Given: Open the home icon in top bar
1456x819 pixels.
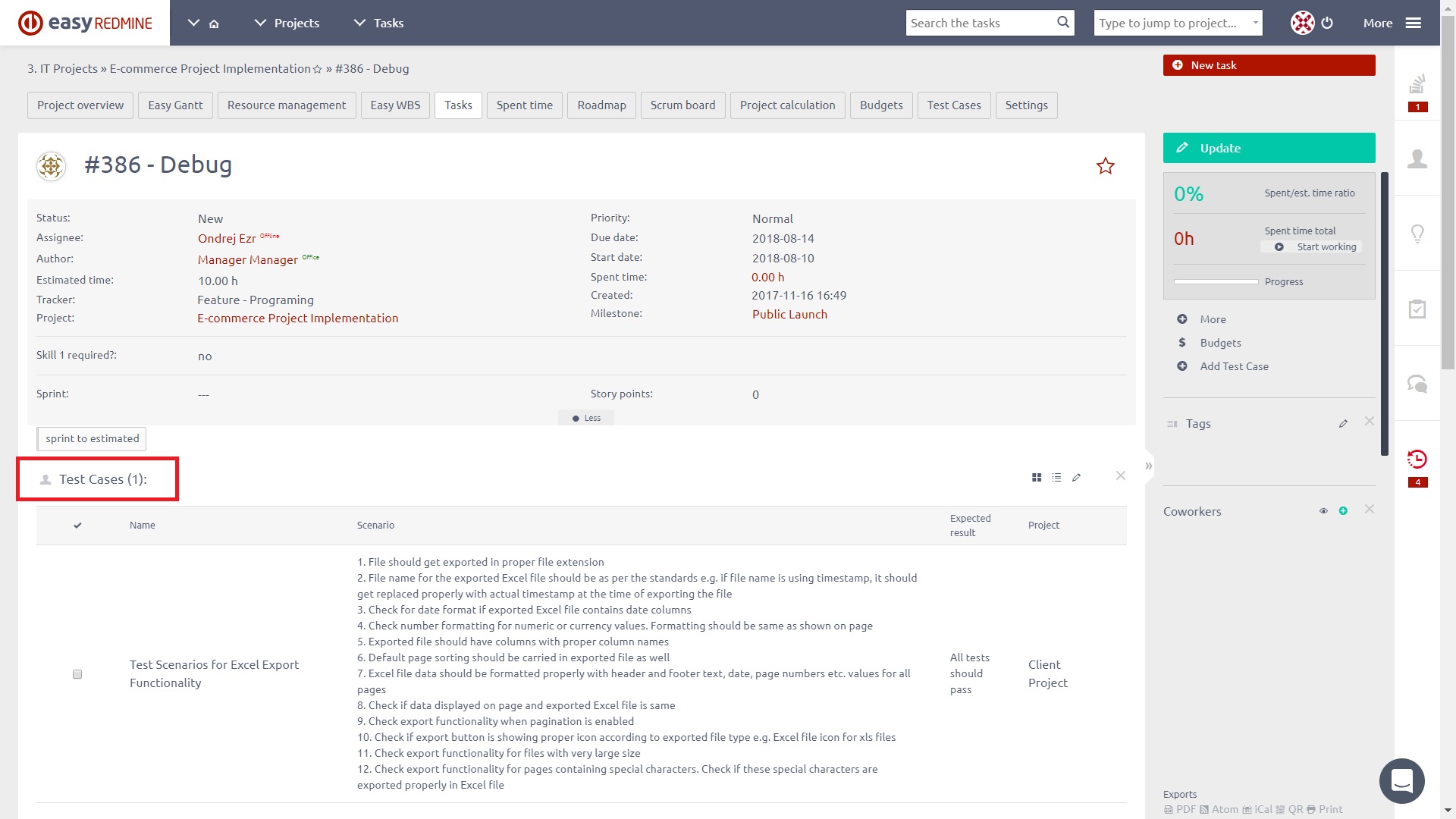Looking at the screenshot, I should coord(214,24).
